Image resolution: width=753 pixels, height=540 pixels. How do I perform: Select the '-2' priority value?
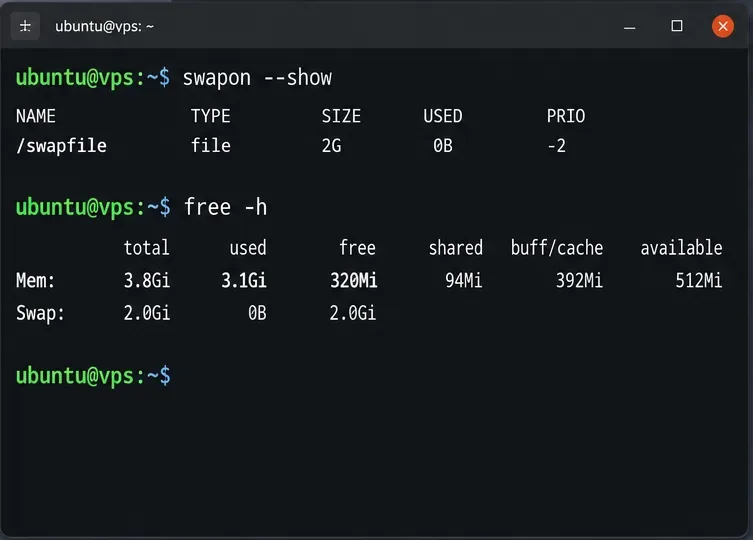click(557, 145)
